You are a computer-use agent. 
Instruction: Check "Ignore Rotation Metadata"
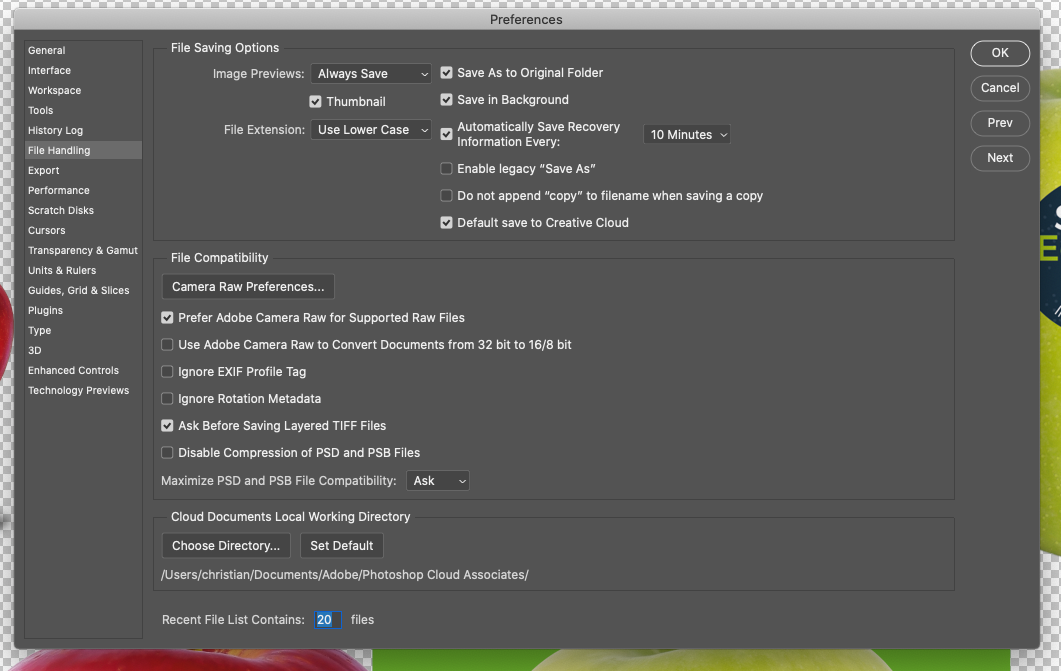click(x=167, y=398)
